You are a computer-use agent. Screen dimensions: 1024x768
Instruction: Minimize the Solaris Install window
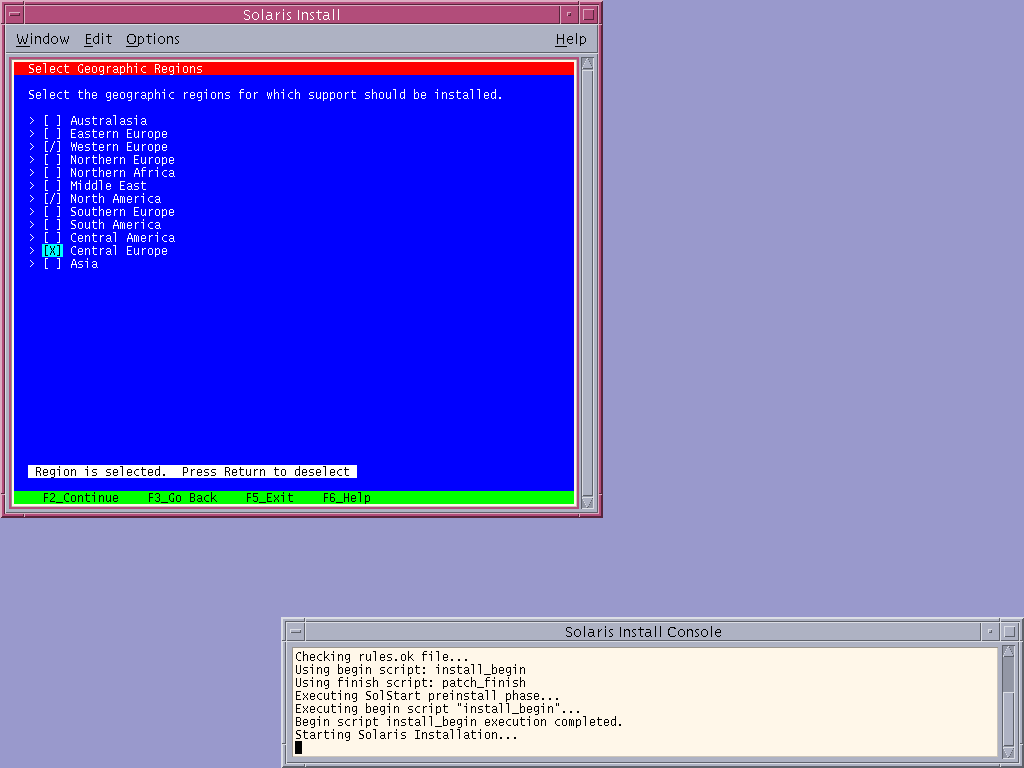click(569, 14)
